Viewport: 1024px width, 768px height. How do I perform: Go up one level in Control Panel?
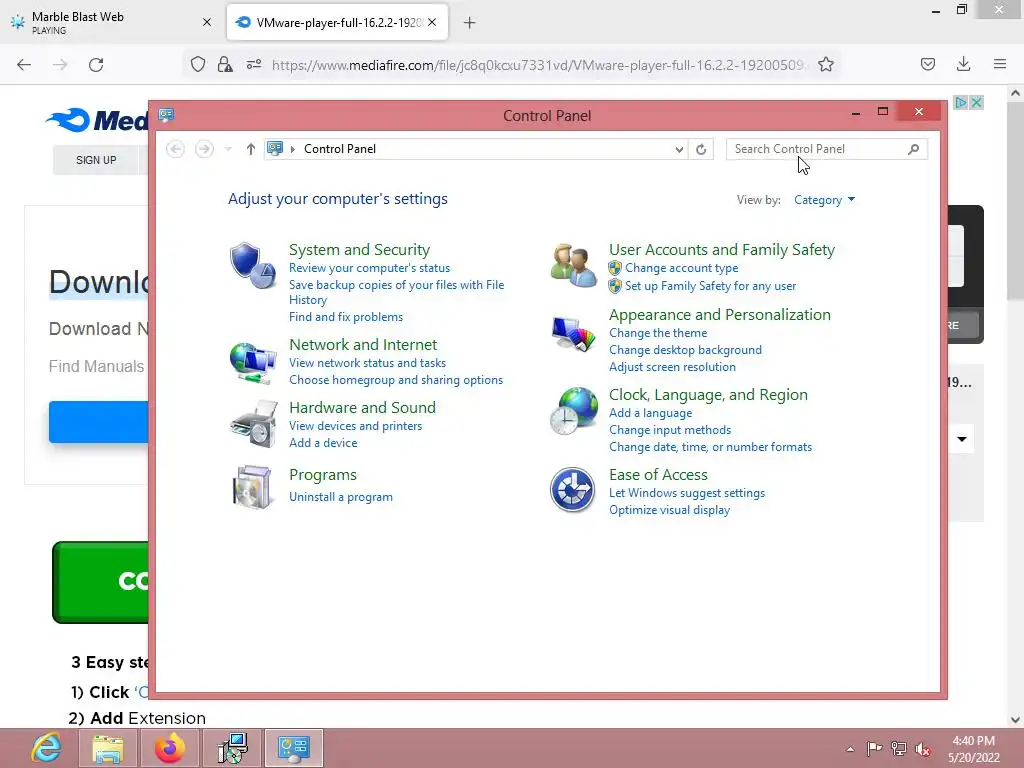pos(250,149)
